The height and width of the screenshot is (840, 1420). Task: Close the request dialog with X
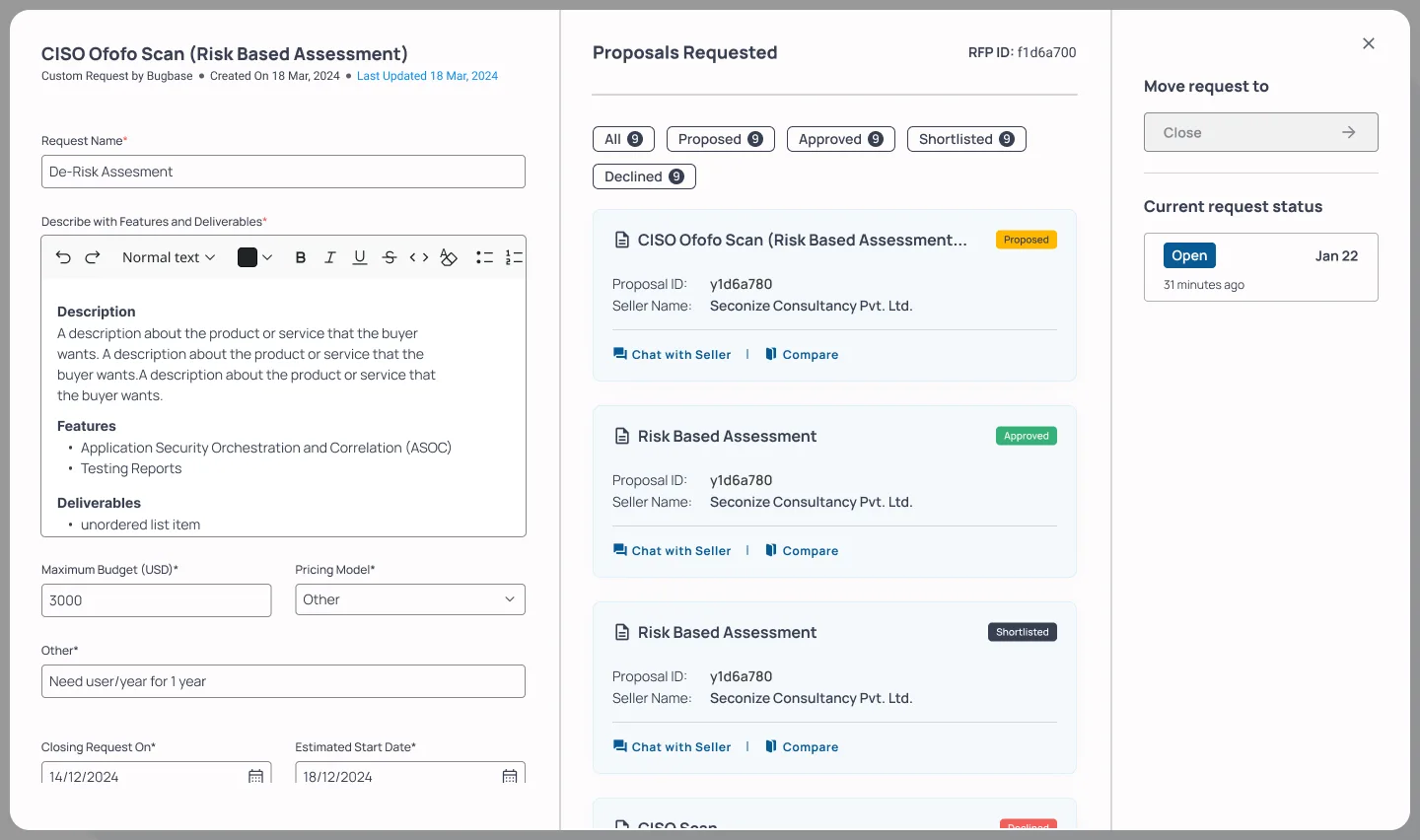[x=1369, y=43]
